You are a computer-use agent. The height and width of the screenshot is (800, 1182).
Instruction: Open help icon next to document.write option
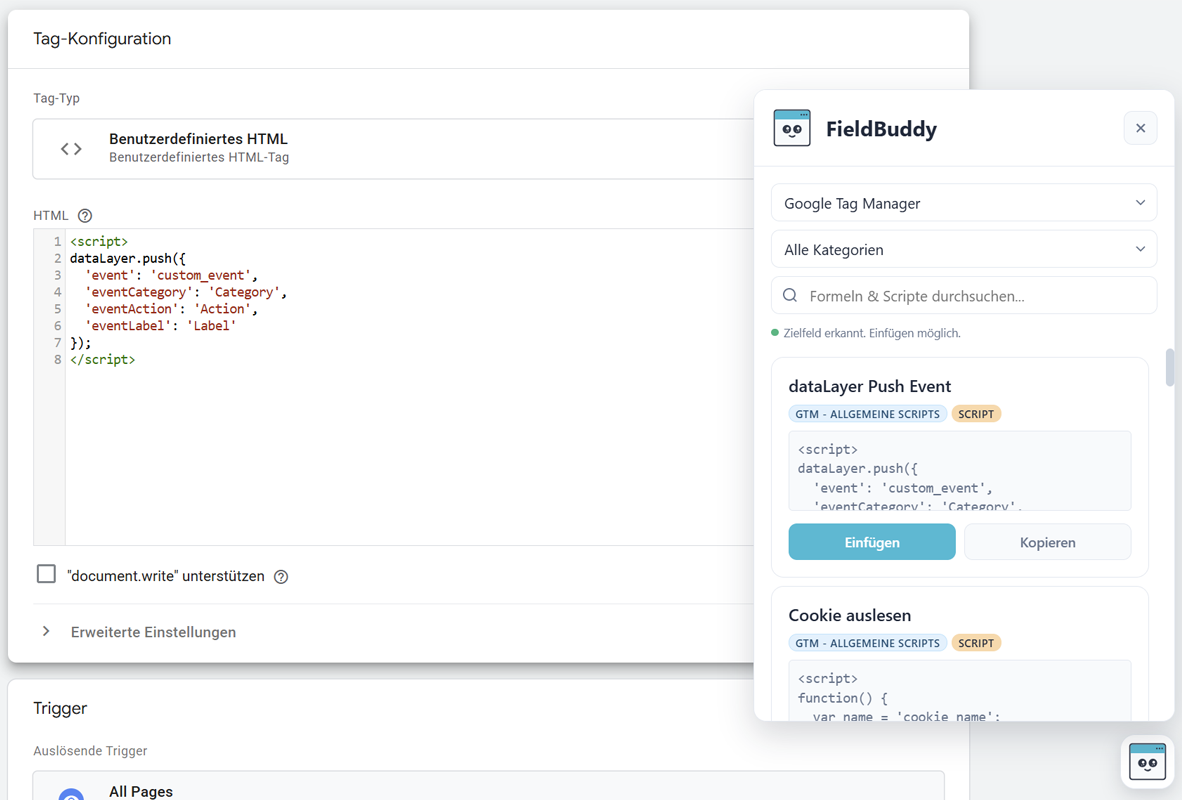click(281, 577)
